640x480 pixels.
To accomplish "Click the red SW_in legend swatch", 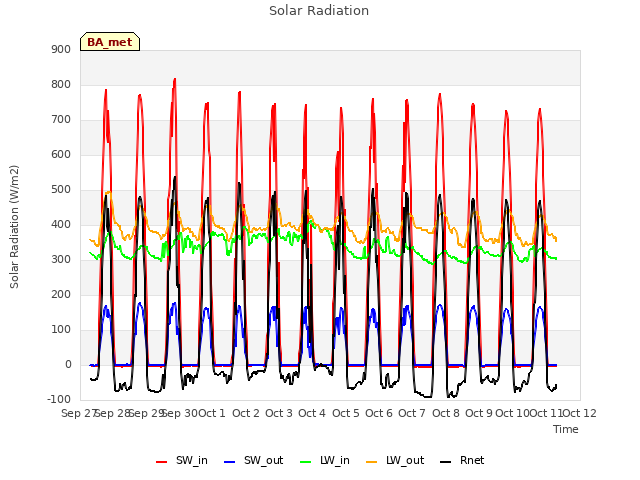I will click(162, 462).
